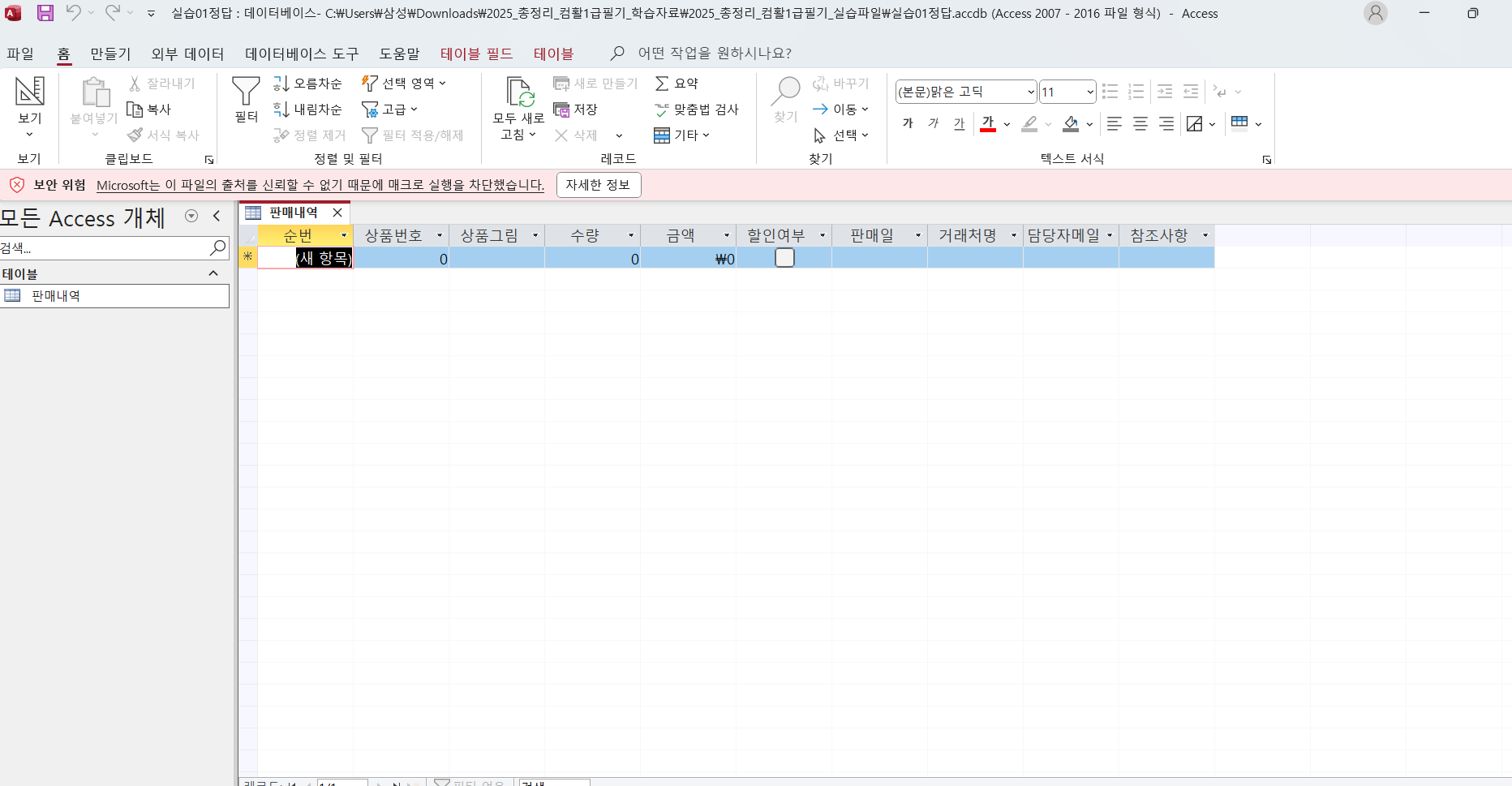Click the Refresh All icon

(518, 107)
